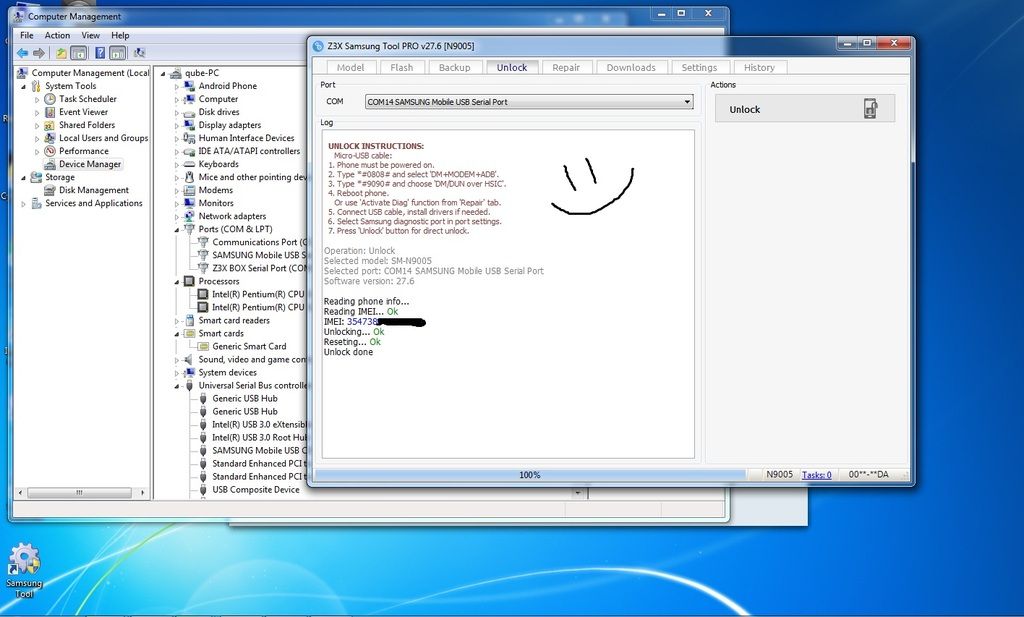Click the Back arrow in Computer Management toolbar
This screenshot has width=1024, height=617.
(x=22, y=53)
